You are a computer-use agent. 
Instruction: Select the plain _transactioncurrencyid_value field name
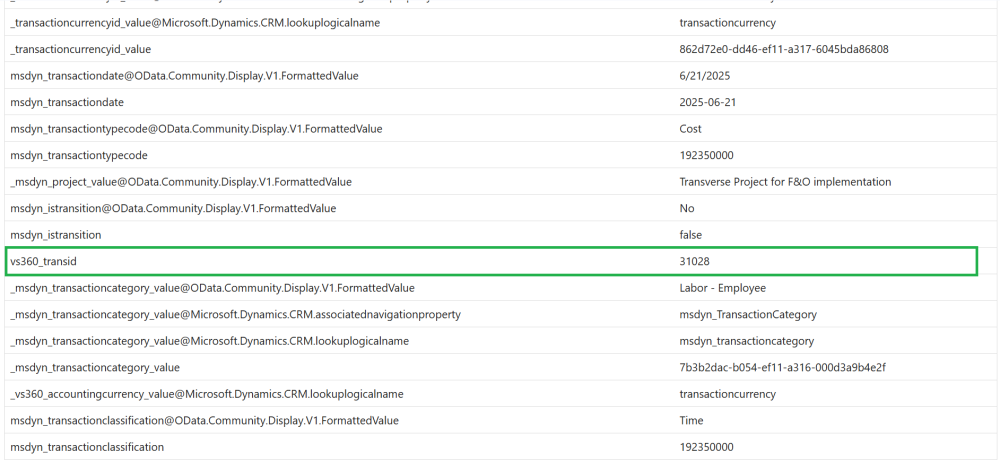80,49
